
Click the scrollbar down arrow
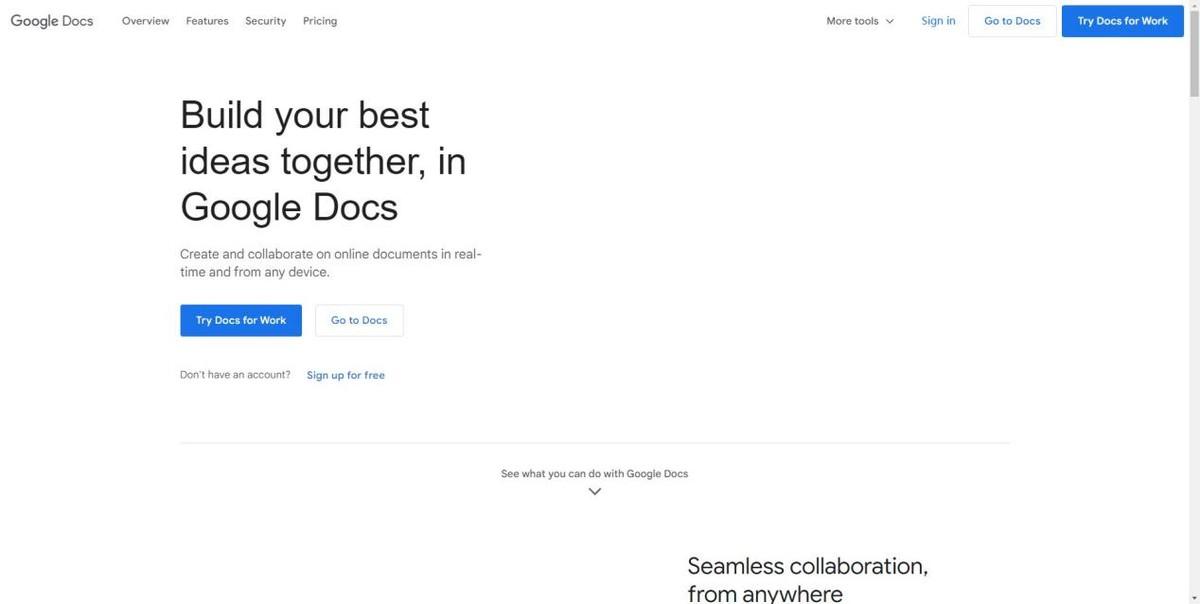(1194, 598)
